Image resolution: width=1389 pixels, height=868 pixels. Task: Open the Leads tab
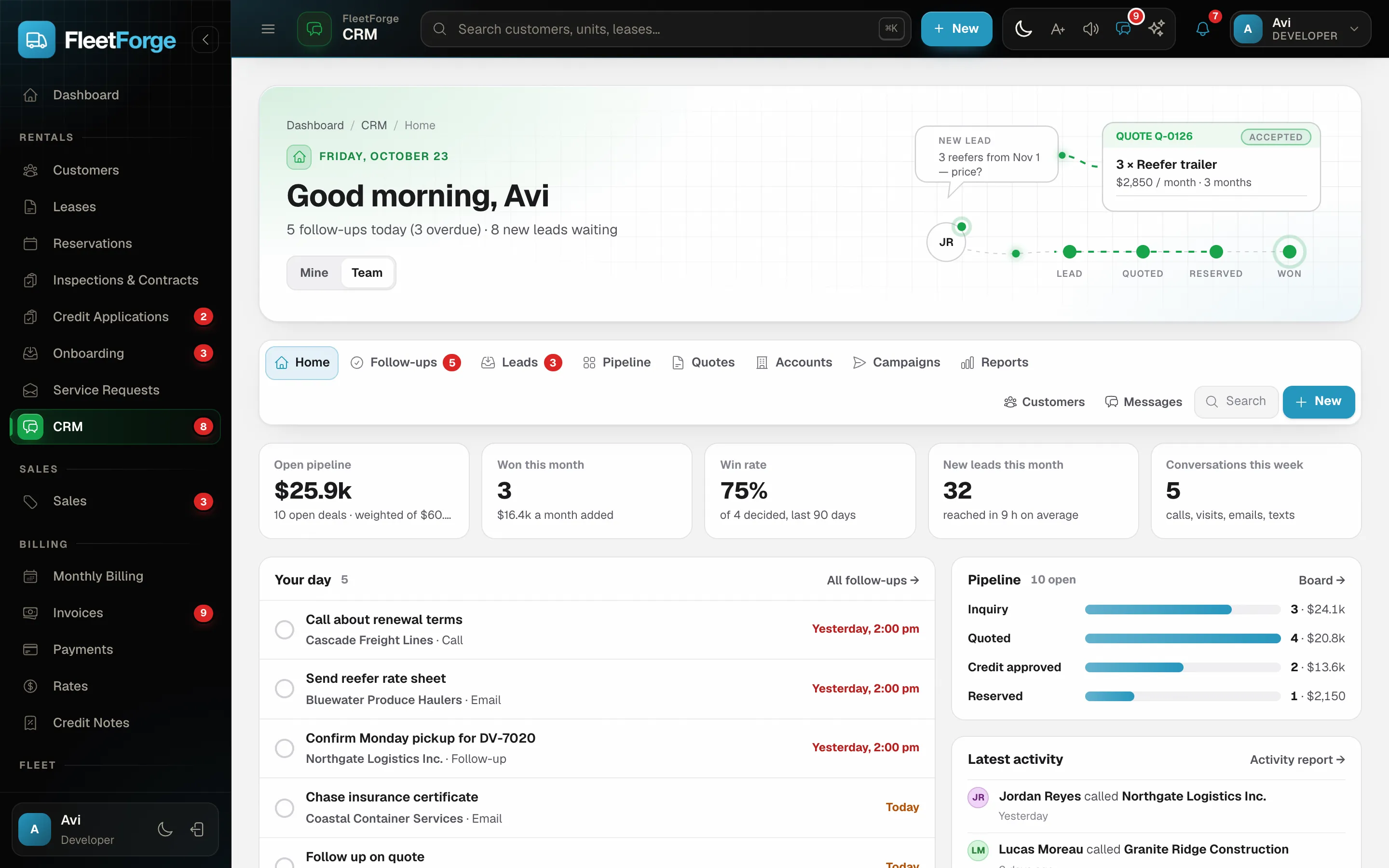coord(521,363)
